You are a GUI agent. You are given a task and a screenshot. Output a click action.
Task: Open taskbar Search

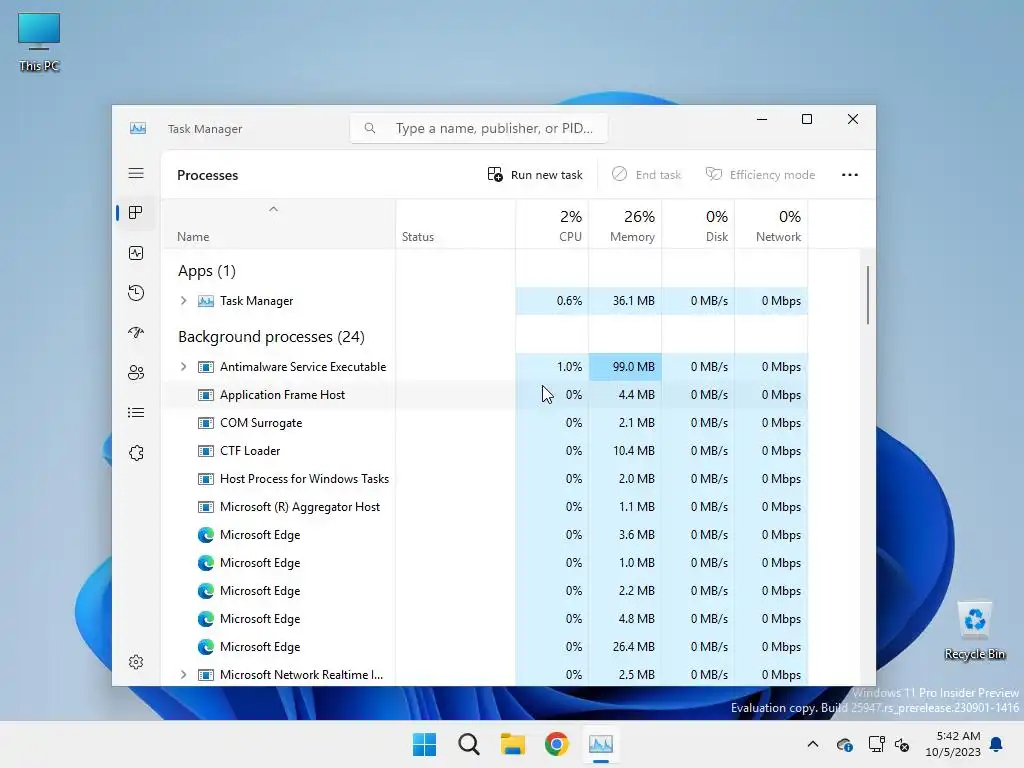click(x=468, y=744)
